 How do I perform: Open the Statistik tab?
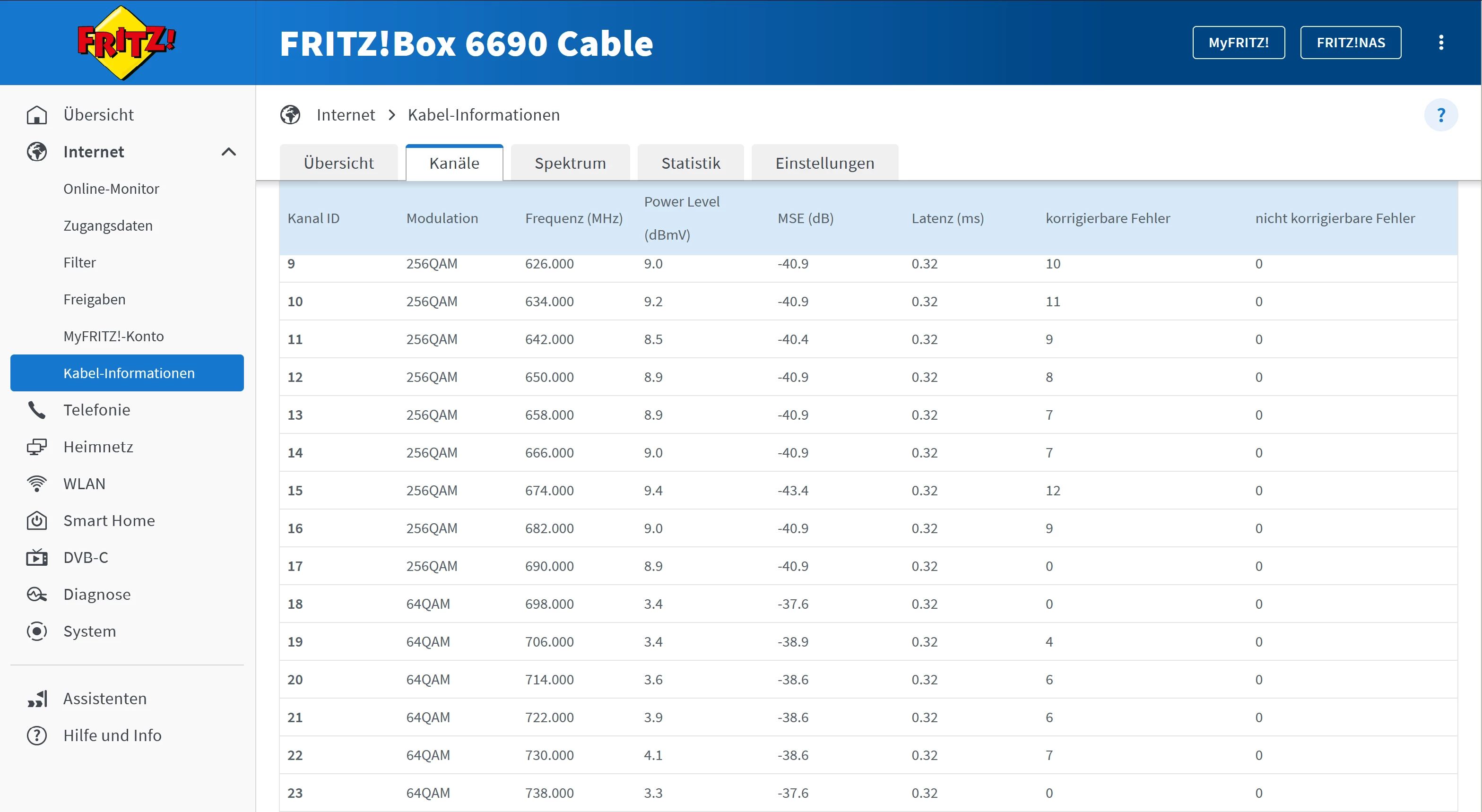690,164
